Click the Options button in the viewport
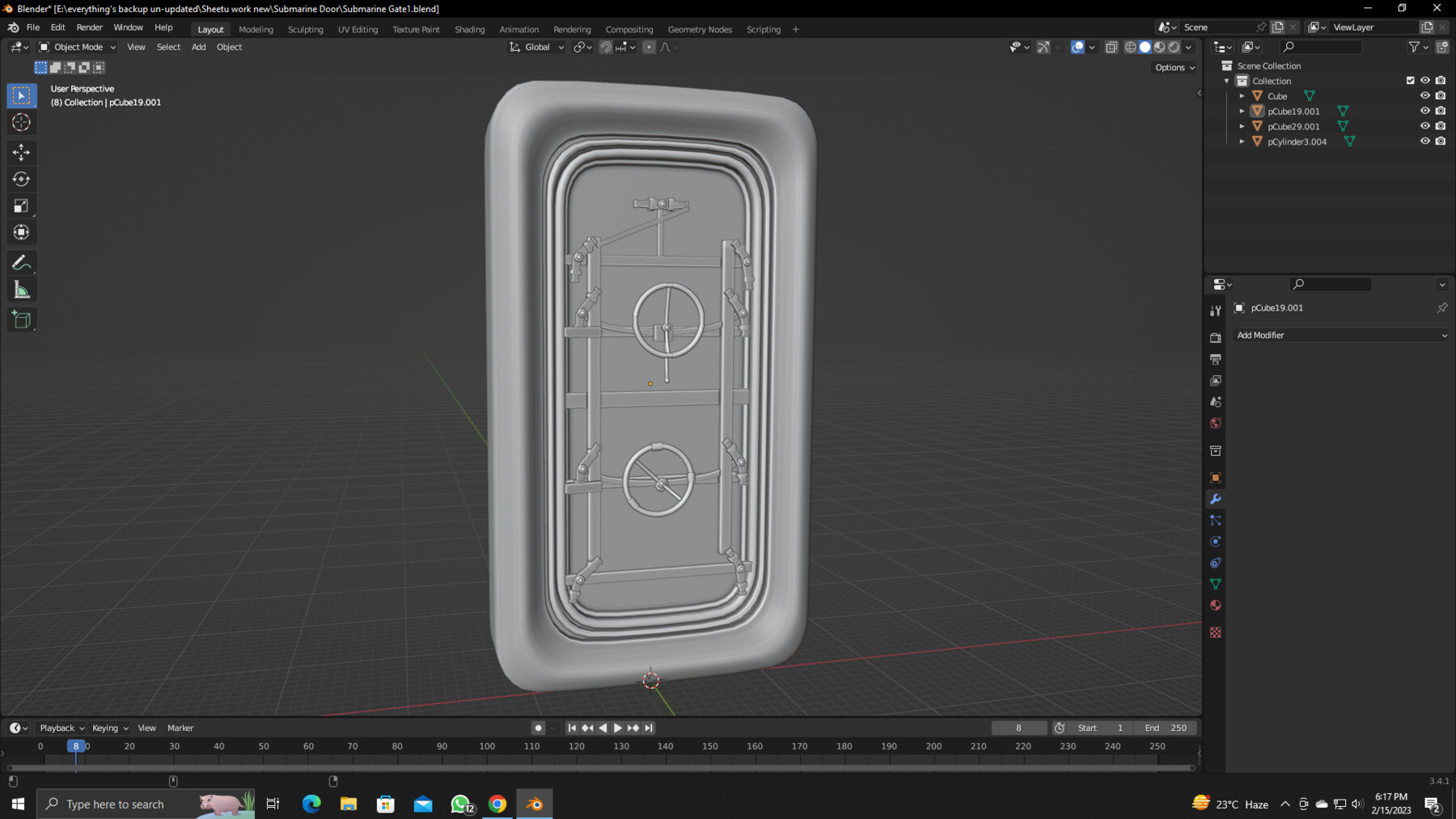This screenshot has width=1456, height=819. click(x=1174, y=68)
